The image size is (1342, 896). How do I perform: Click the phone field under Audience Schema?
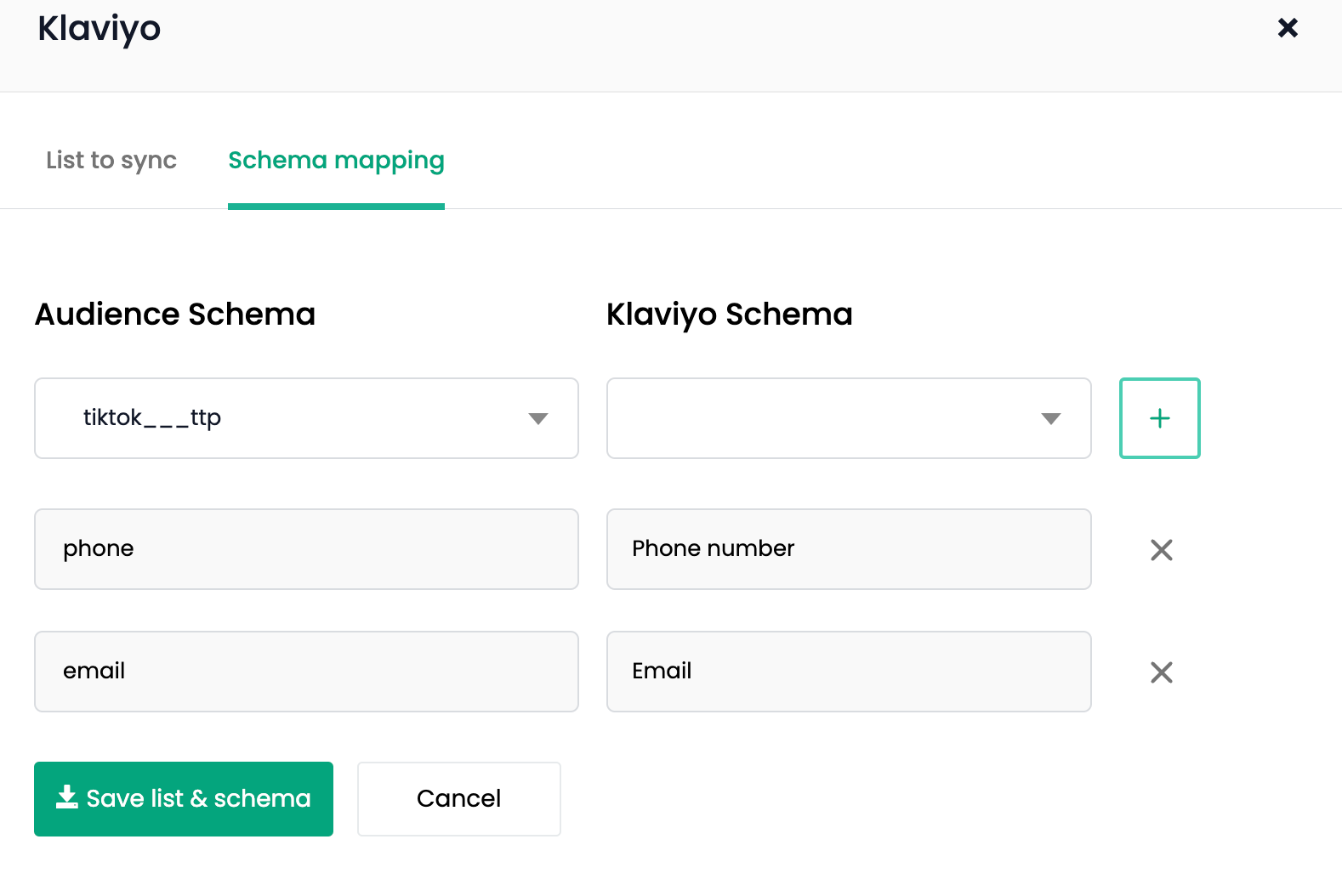(x=306, y=549)
